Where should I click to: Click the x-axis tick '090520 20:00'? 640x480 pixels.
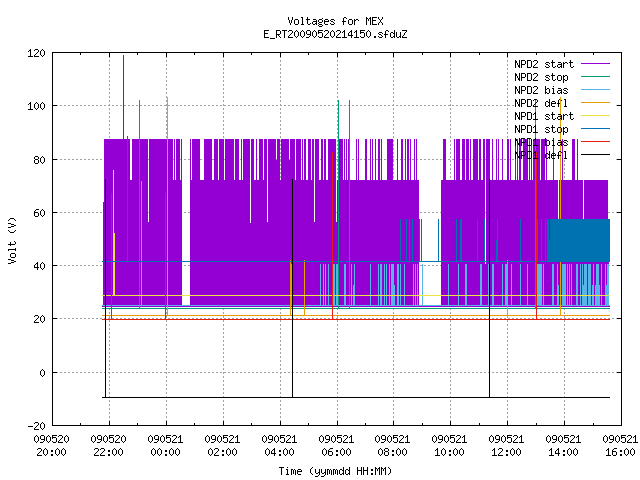(x=52, y=446)
